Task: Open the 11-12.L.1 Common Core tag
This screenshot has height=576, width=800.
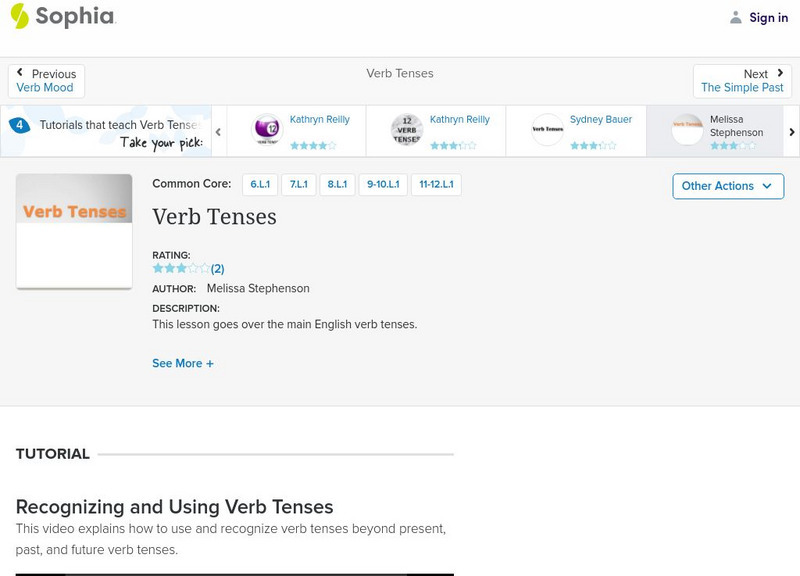Action: (x=436, y=185)
